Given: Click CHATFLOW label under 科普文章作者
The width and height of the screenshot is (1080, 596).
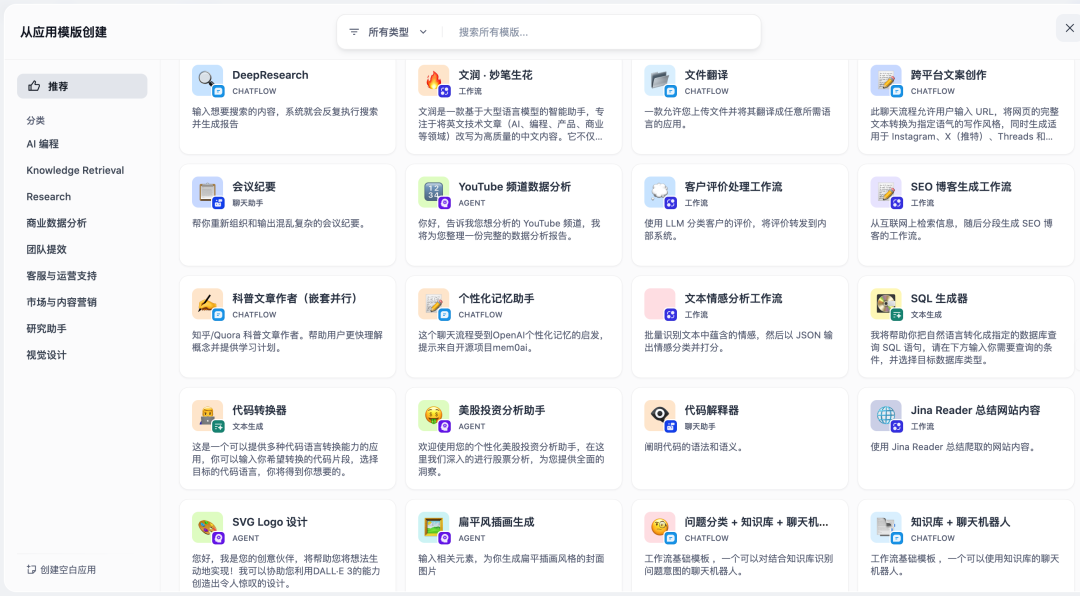Looking at the screenshot, I should tap(254, 315).
